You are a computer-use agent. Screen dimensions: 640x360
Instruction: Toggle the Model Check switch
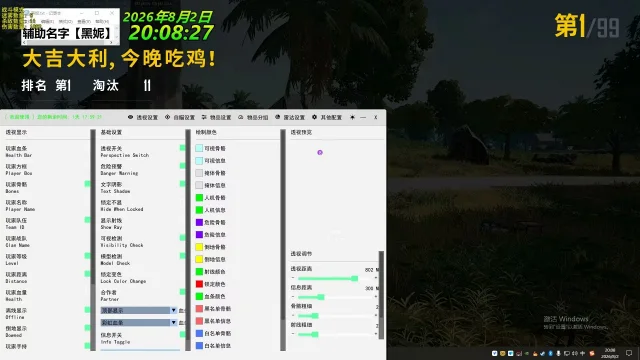[182, 256]
